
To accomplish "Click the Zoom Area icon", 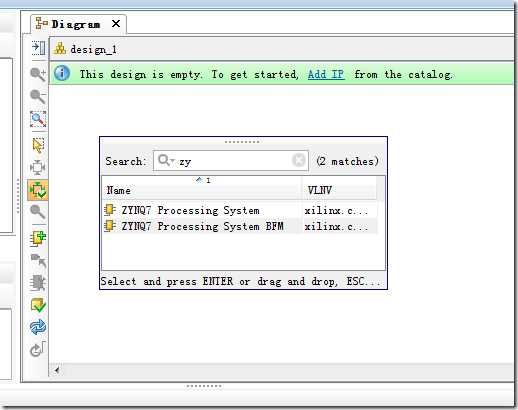I will pyautogui.click(x=38, y=119).
